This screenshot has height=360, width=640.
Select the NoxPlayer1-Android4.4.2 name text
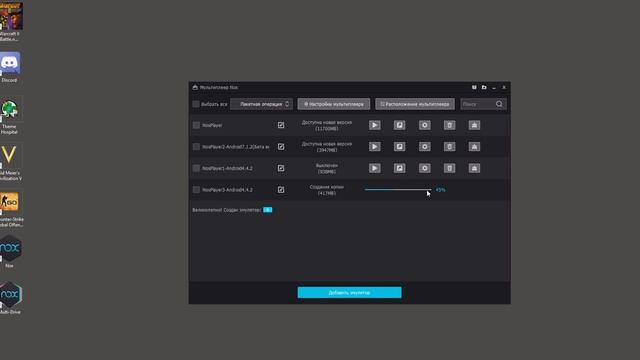(227, 168)
